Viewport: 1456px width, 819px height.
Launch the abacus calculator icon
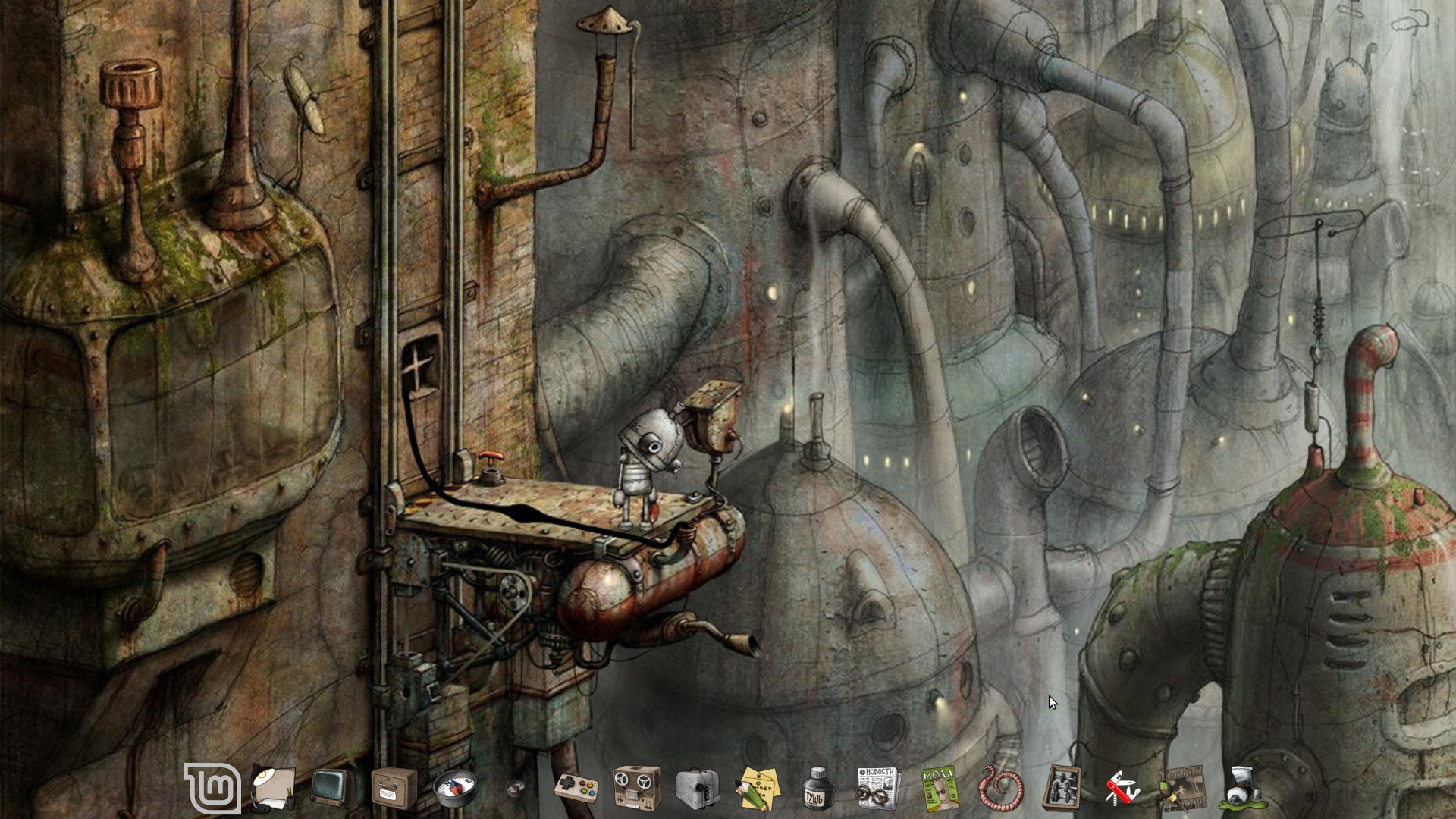tap(1061, 789)
